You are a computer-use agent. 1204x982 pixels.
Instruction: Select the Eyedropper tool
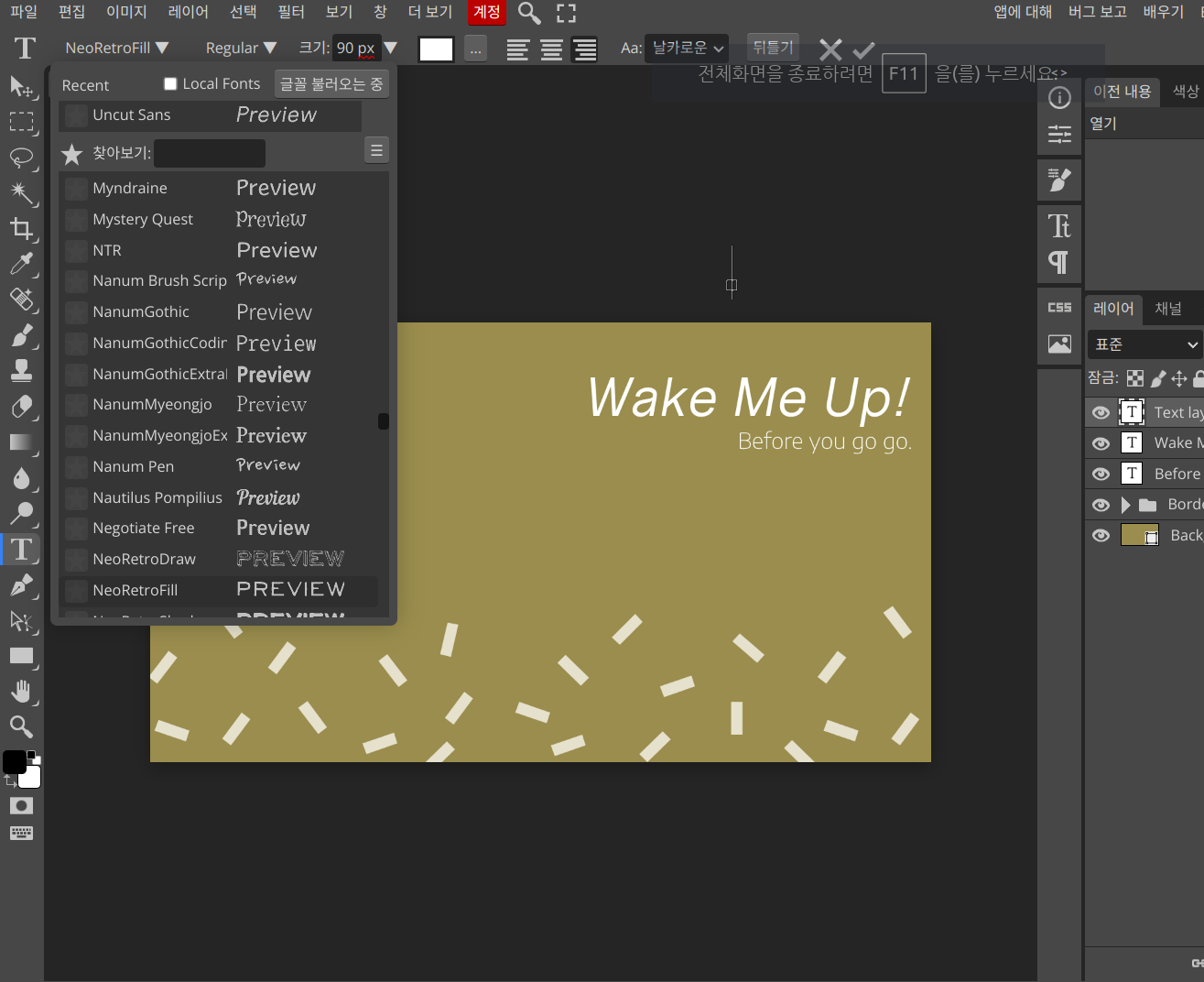point(21,264)
